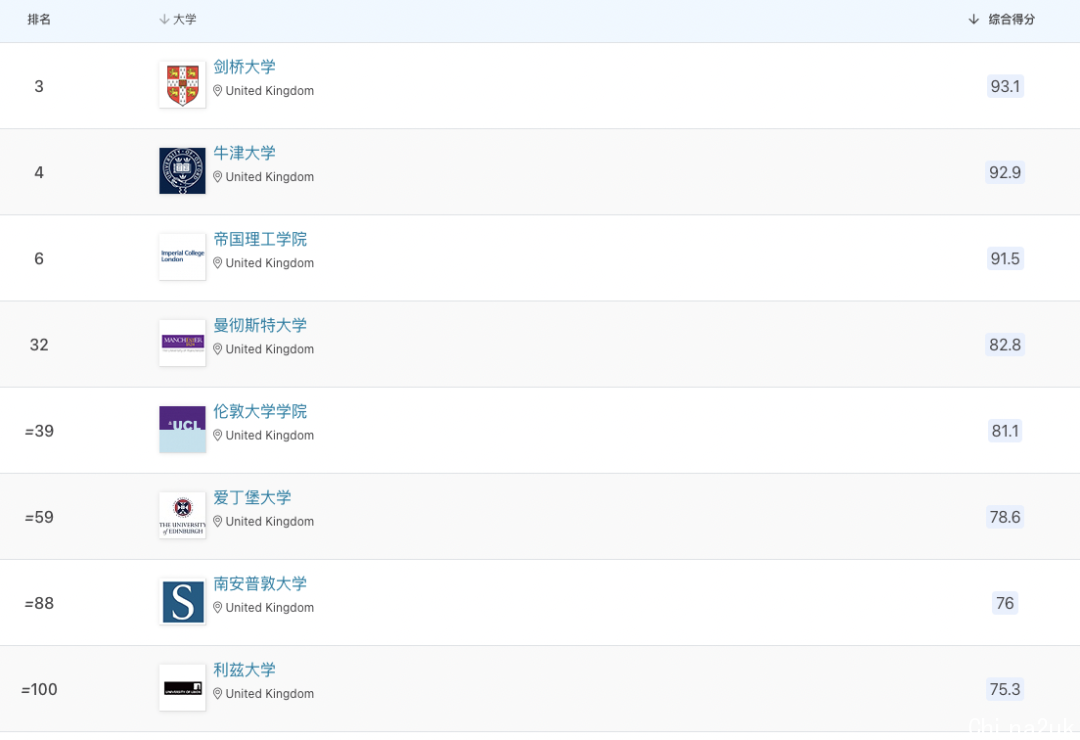Screen dimensions: 1080x740
Task: Open the 爱丁堡大学 link
Action: (252, 497)
